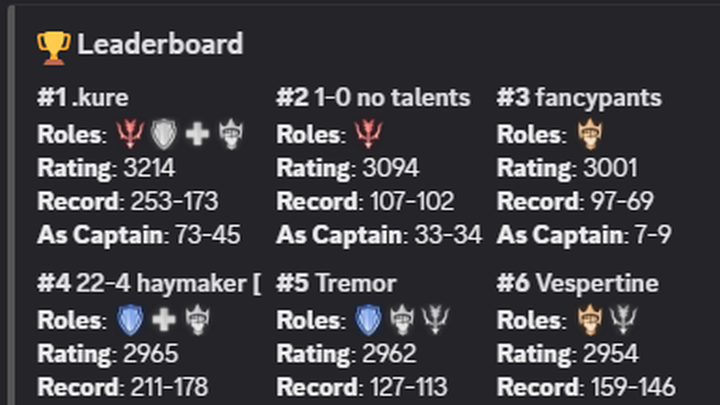Screen dimensions: 720x405
Task: Click Vespertine's gray trident role icon
Action: click(x=623, y=320)
